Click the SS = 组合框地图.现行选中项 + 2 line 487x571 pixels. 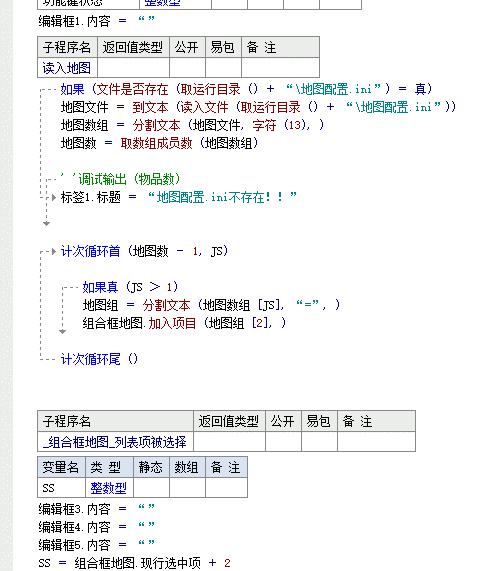135,563
